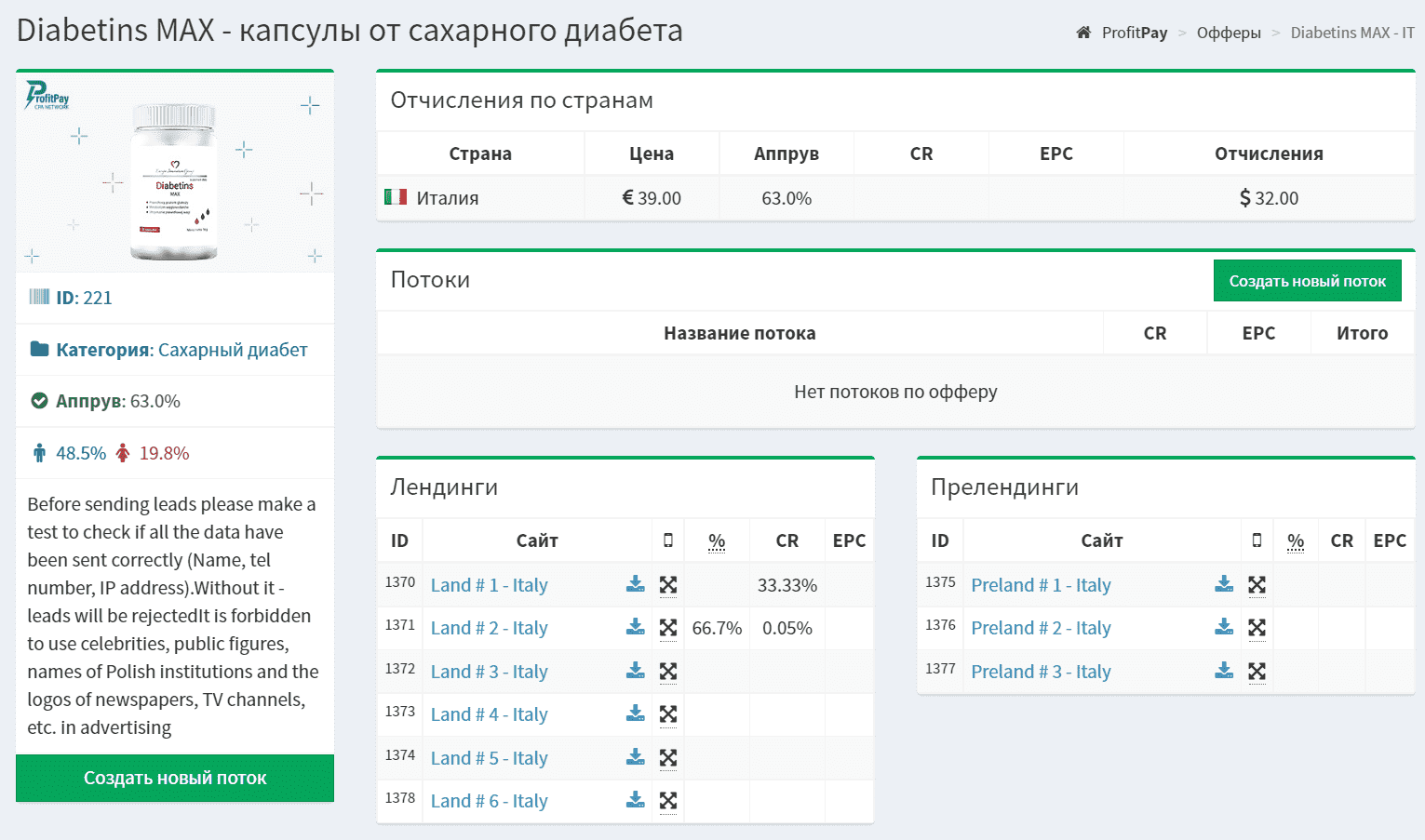Click the barcode icon next to ID: 221

coord(39,297)
